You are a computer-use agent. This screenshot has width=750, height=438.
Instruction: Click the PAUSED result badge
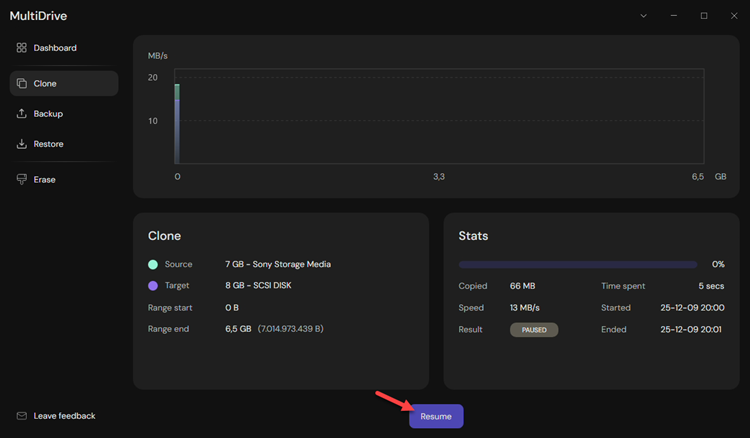[534, 329]
